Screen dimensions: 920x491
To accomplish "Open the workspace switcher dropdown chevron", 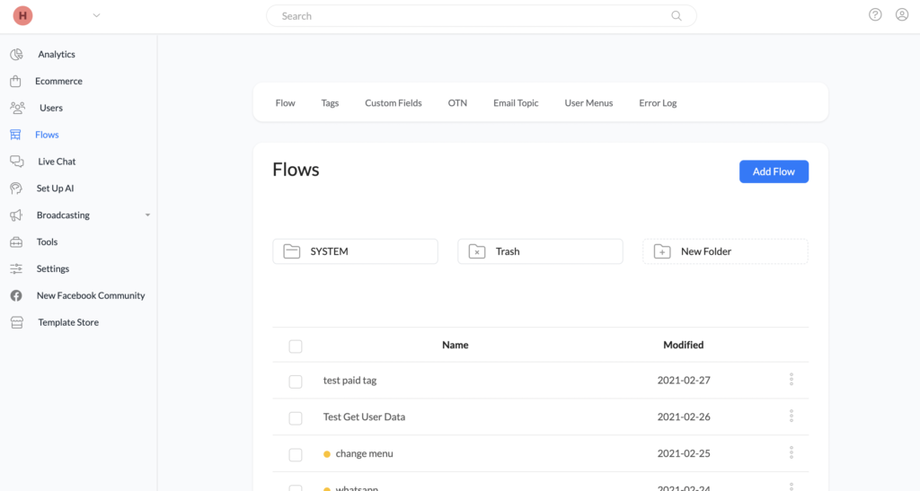I will point(96,16).
